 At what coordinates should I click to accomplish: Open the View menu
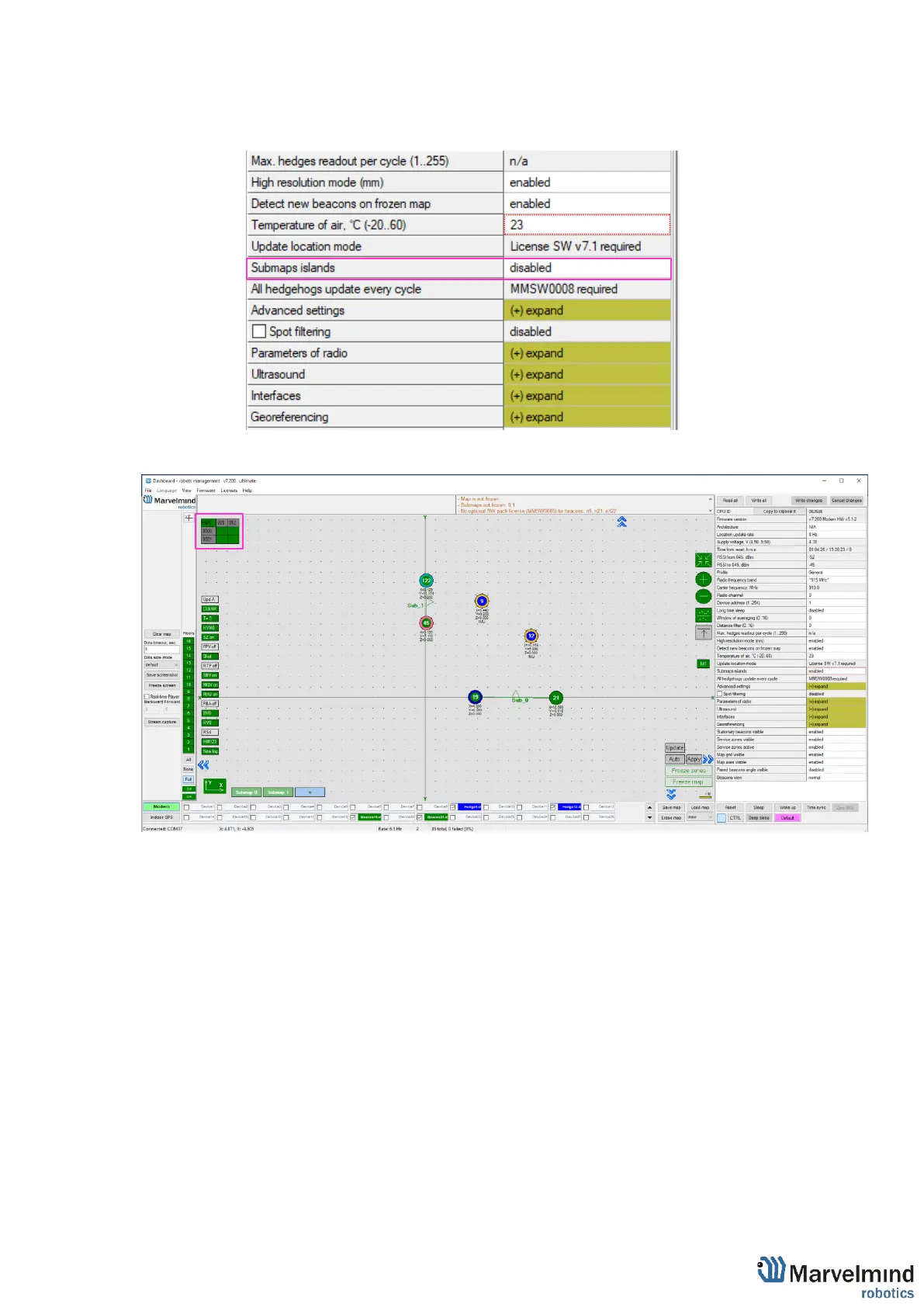pyautogui.click(x=186, y=491)
